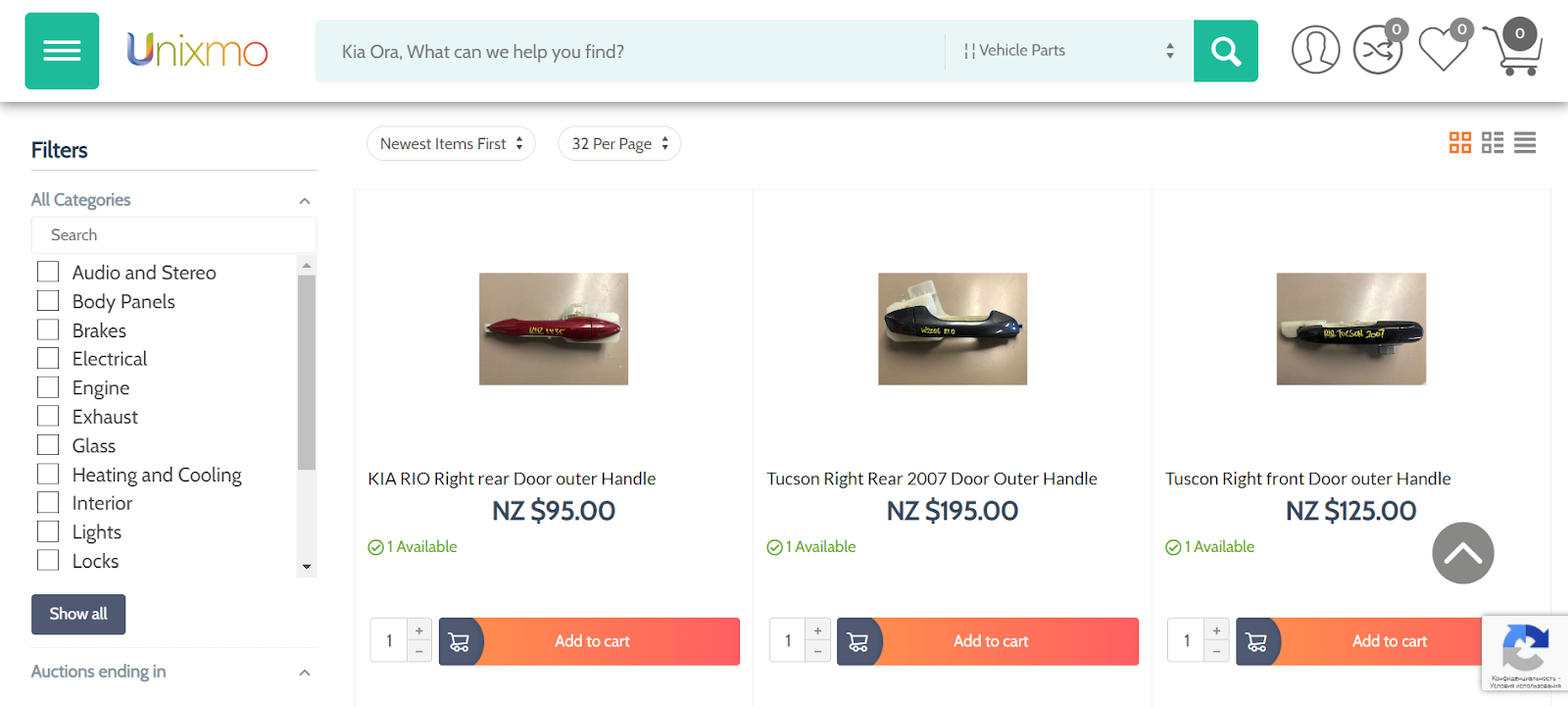Click the magnifier search button
Screen dimensions: 1568x707
[1225, 51]
